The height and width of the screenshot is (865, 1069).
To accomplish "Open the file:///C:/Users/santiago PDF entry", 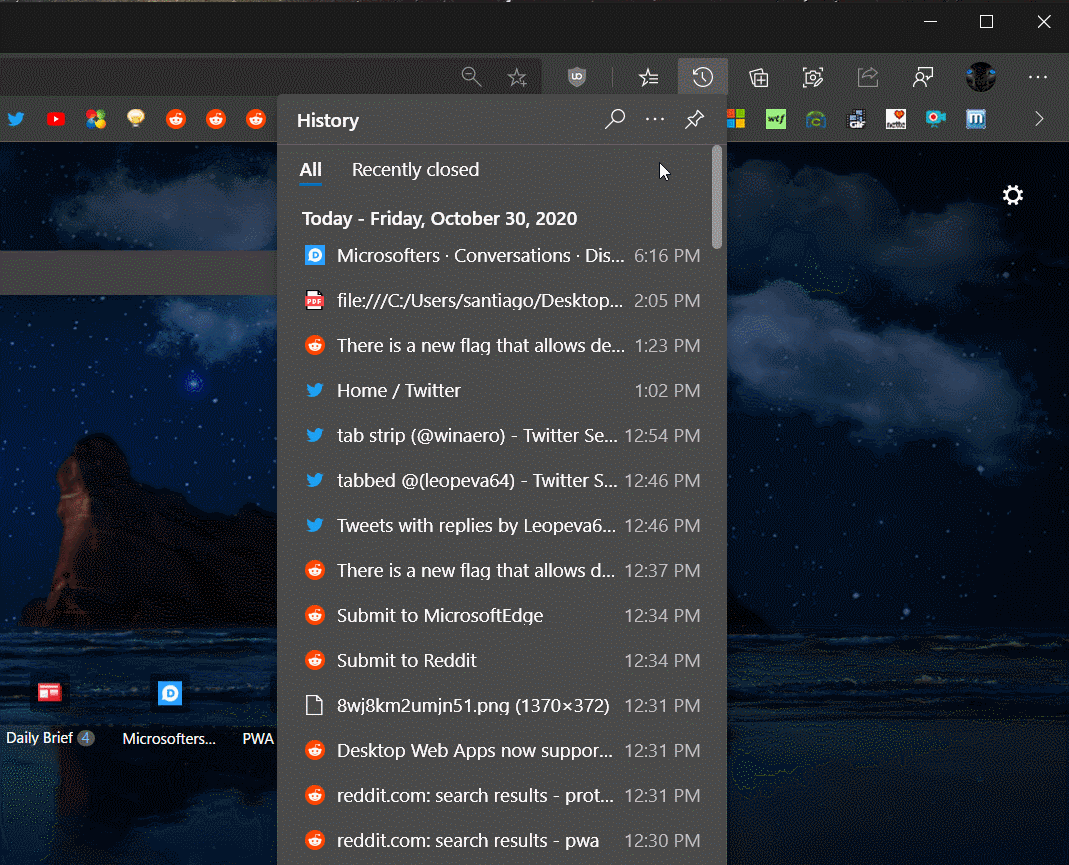I will tap(502, 301).
